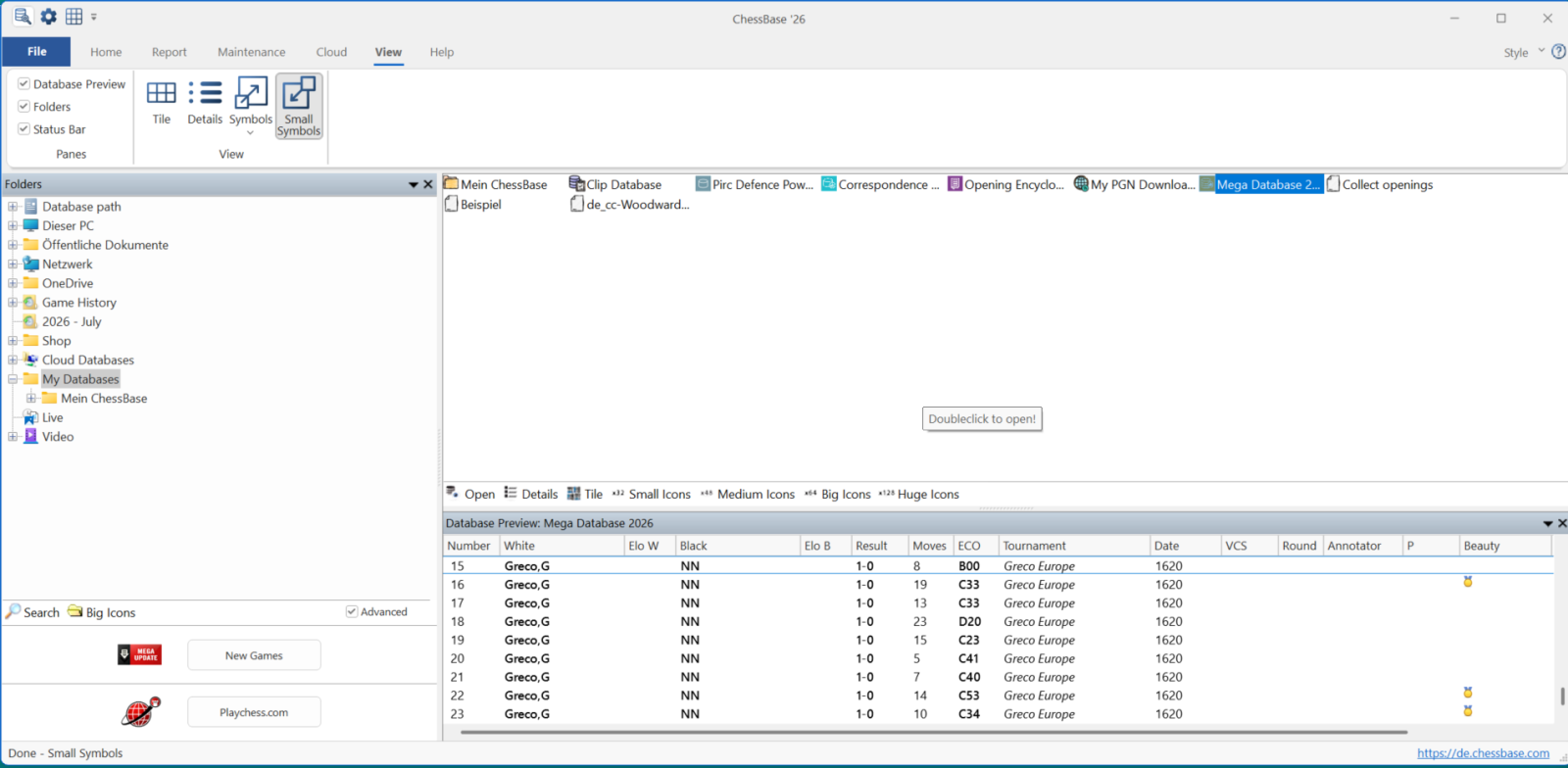1568x768 pixels.
Task: Expand the Dieser PC tree node
Action: click(x=13, y=225)
